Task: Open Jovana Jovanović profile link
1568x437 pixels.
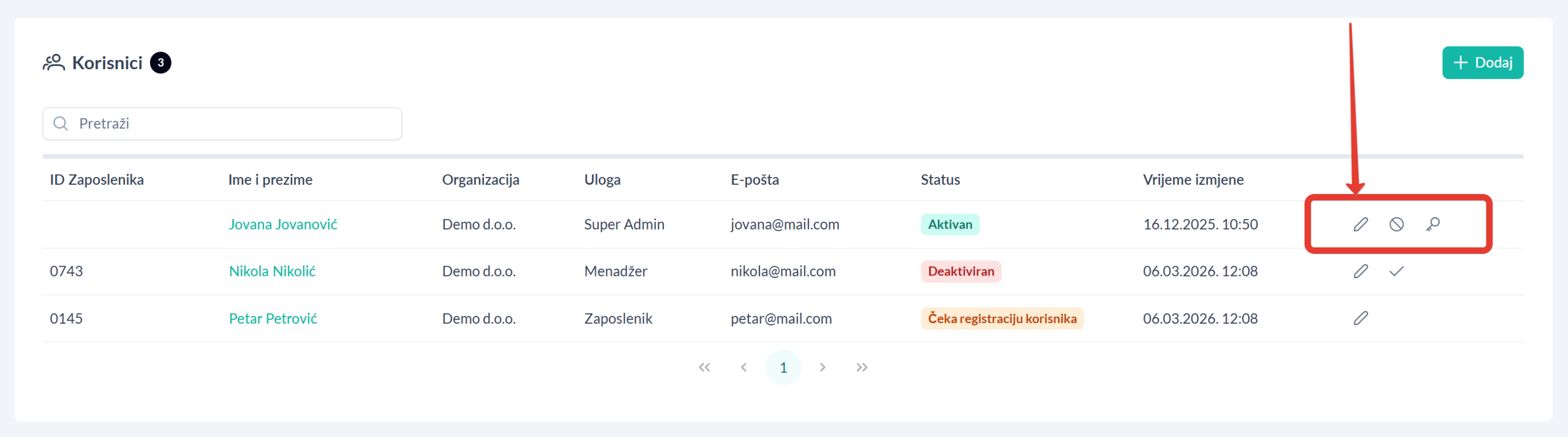Action: point(283,225)
